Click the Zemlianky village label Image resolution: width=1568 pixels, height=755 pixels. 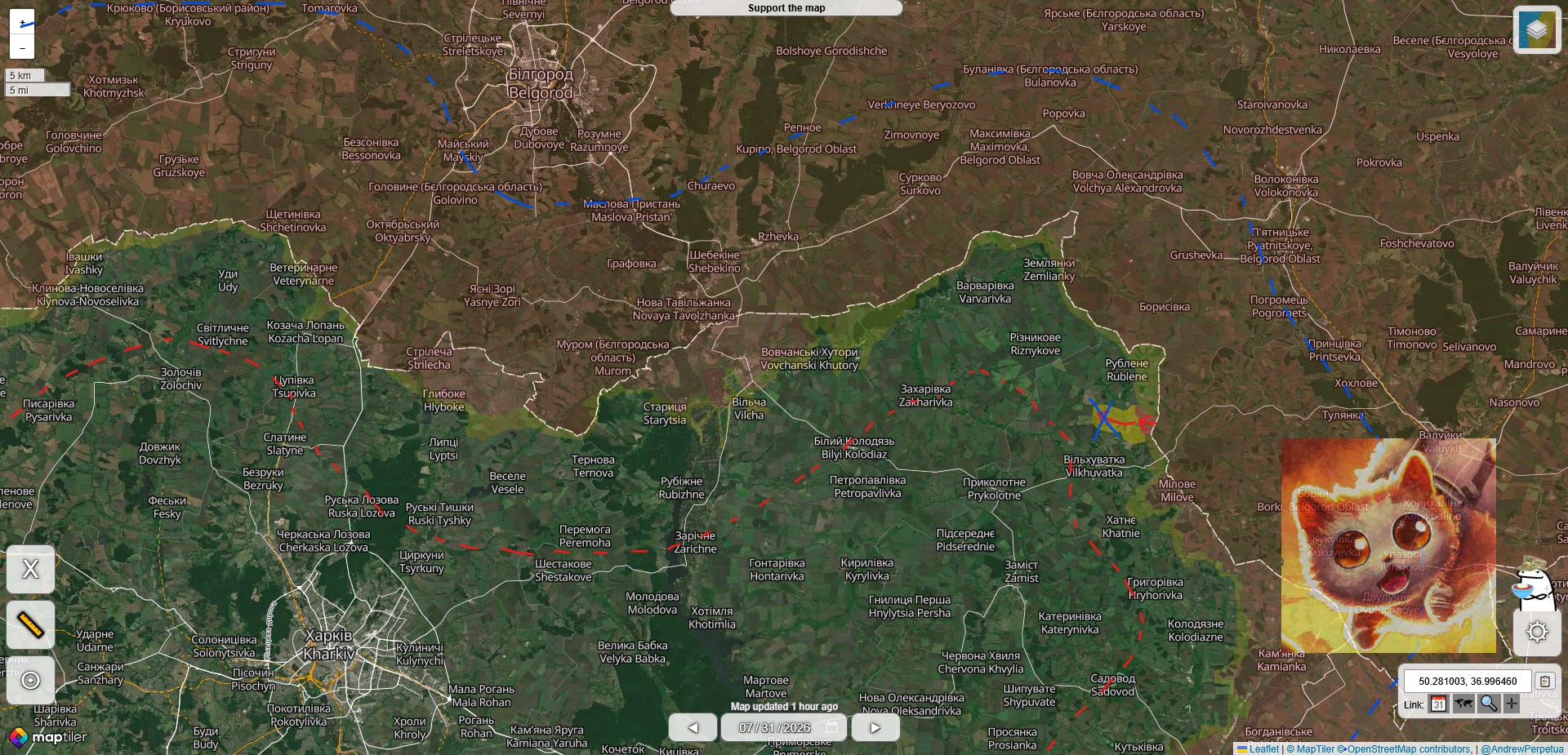[x=1049, y=269]
